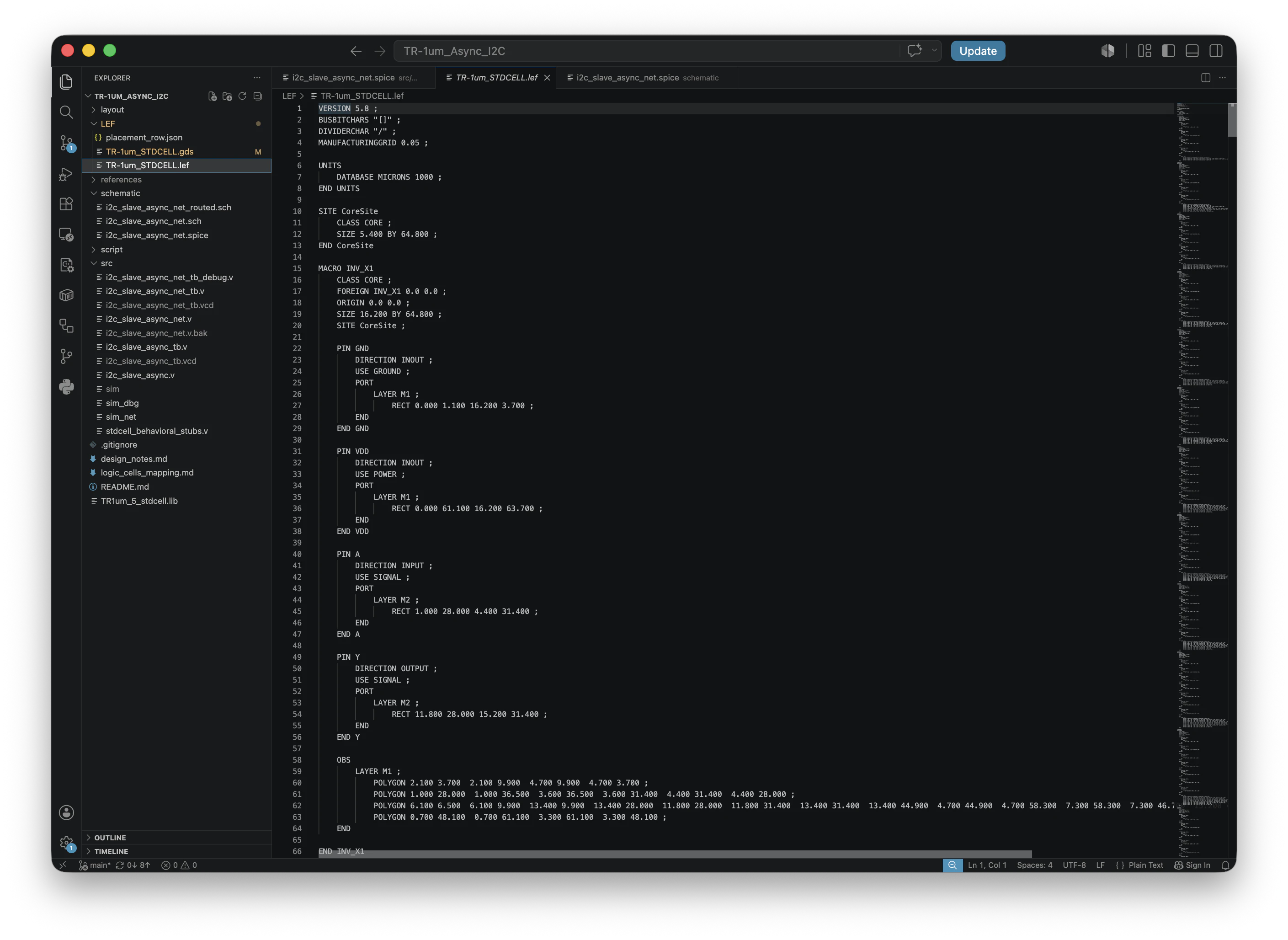Open TR-1um_STDCELL.gds file
The height and width of the screenshot is (940, 1288).
pyautogui.click(x=177, y=152)
